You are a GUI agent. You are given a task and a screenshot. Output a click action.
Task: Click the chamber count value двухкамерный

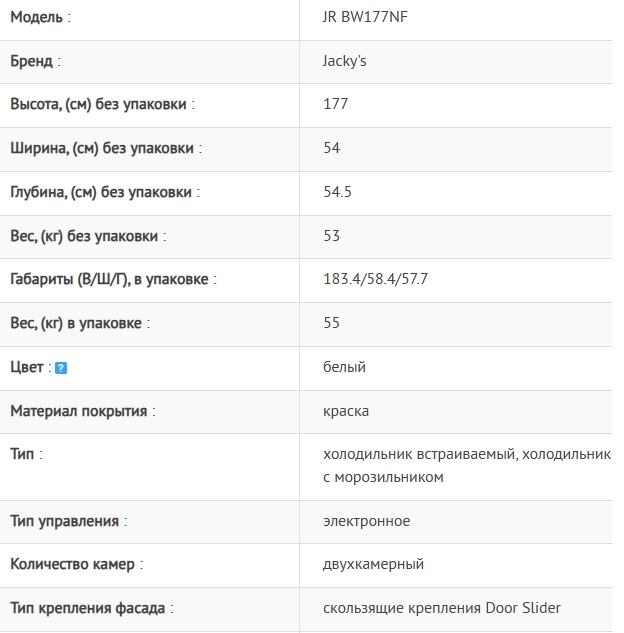[374, 564]
